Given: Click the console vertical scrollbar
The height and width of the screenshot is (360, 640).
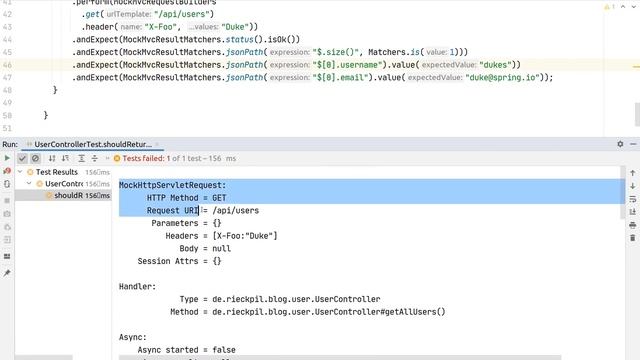Looking at the screenshot, I should point(622,192).
